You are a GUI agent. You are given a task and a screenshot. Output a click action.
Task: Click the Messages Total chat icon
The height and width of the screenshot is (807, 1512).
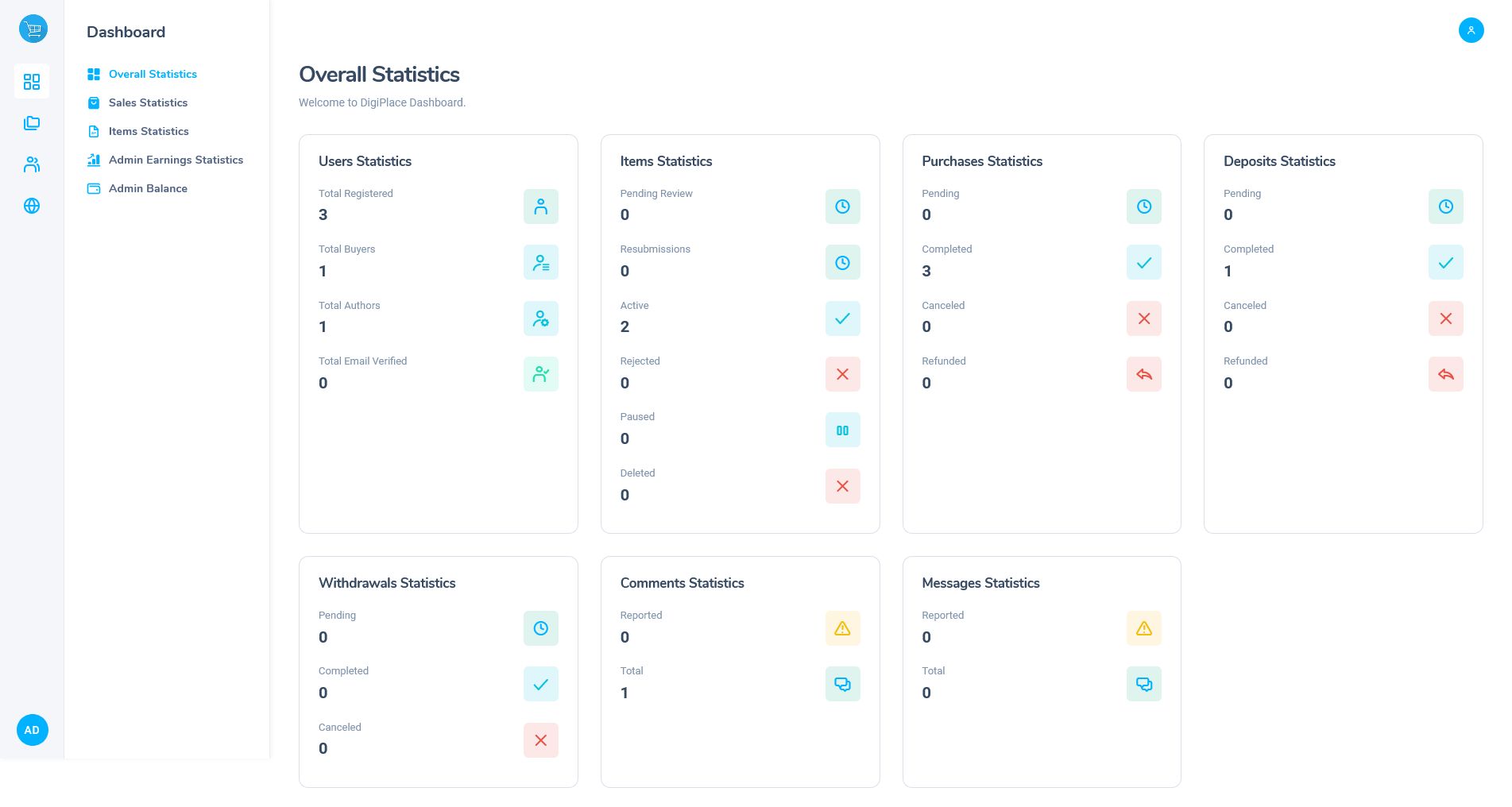click(x=1143, y=684)
